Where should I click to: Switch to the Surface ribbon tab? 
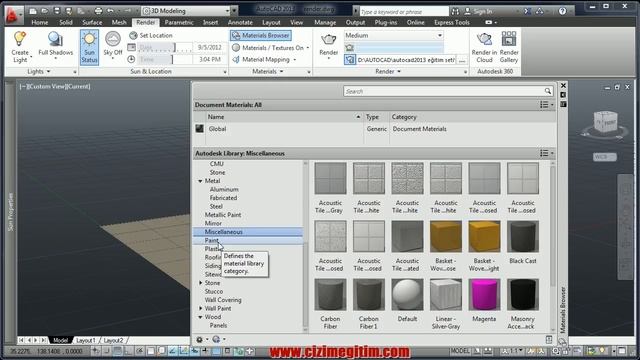[x=92, y=22]
